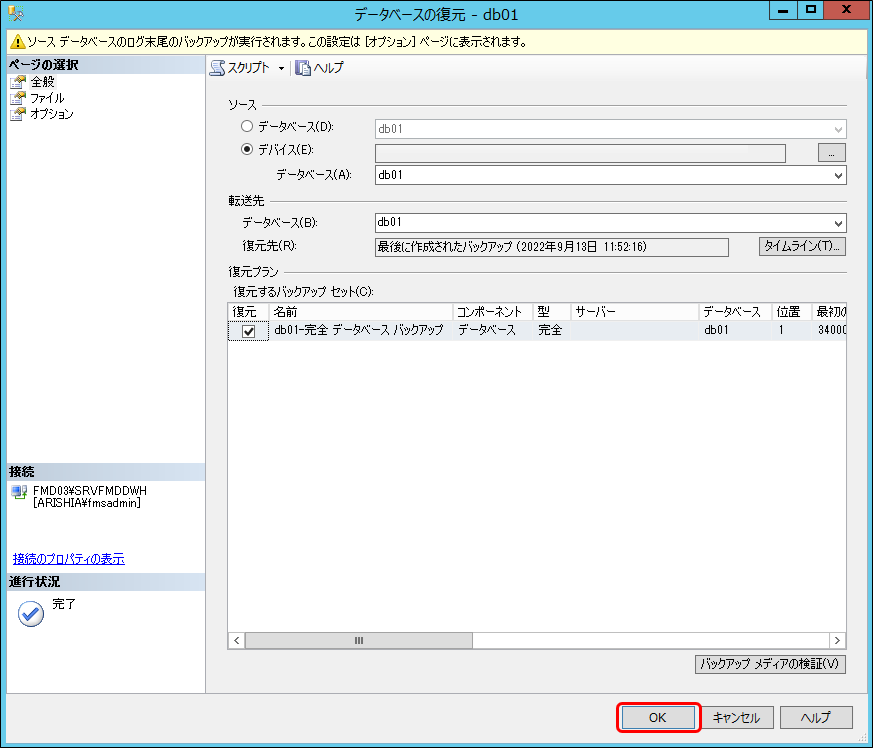This screenshot has height=748, width=873.
Task: Open 接続のプロパティの表示 link
Action: pyautogui.click(x=69, y=559)
